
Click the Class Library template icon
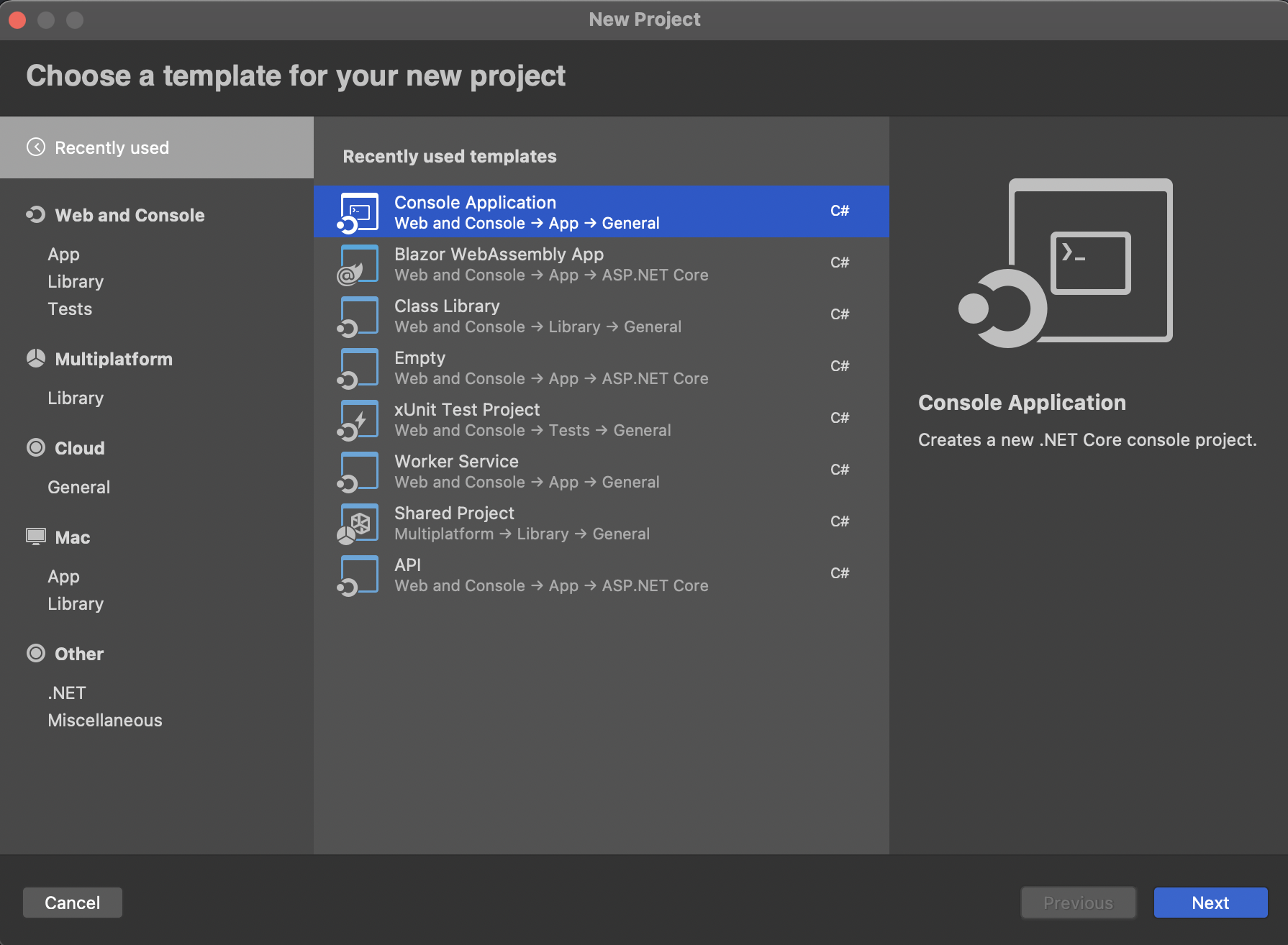coord(358,315)
